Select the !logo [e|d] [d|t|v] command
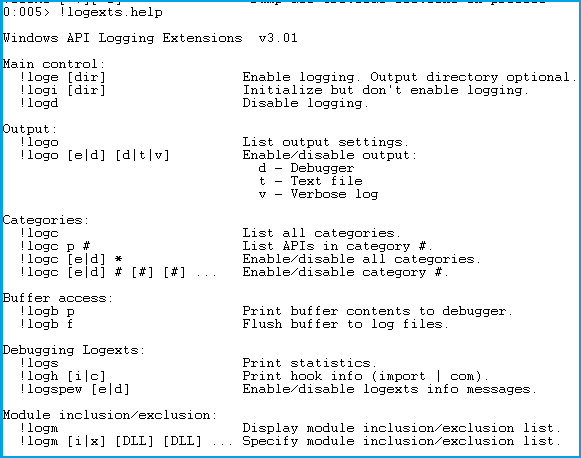This screenshot has width=581, height=458. (x=94, y=155)
